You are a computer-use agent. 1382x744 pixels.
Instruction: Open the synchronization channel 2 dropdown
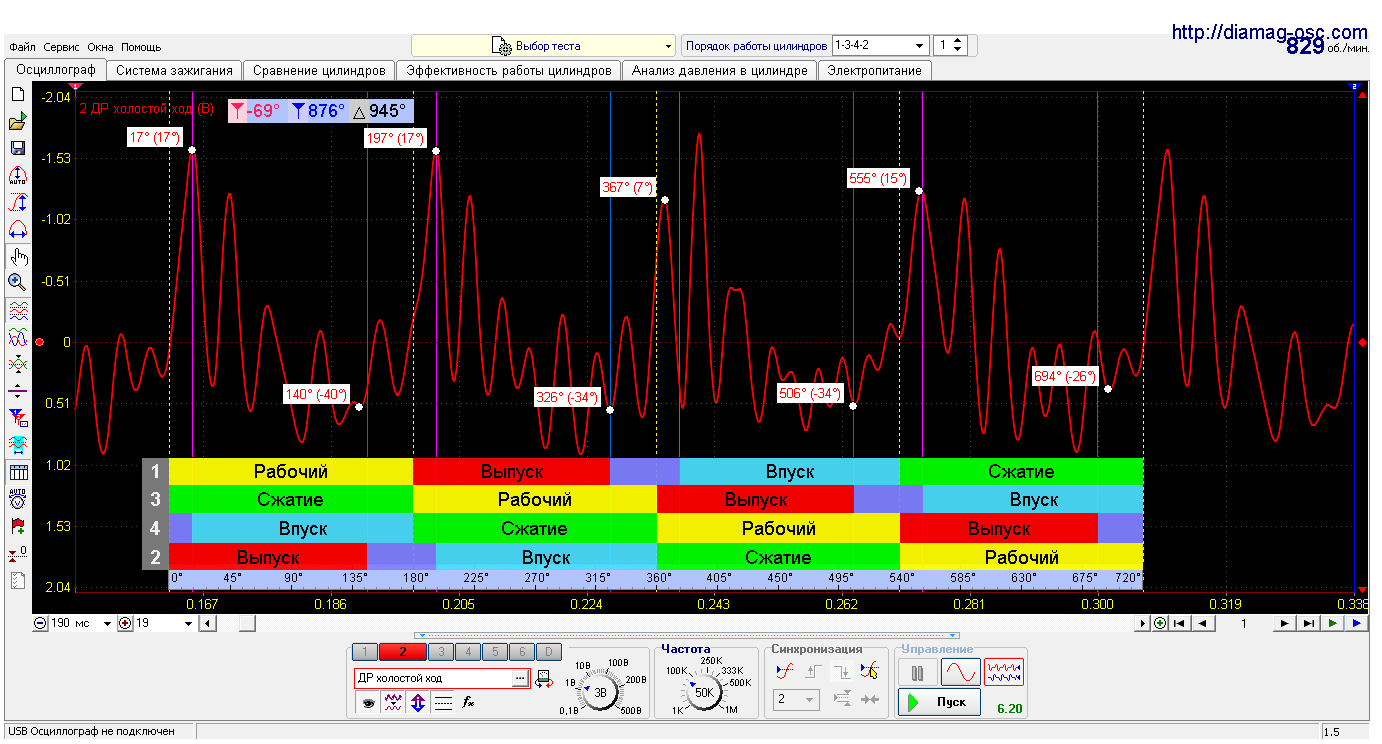pyautogui.click(x=797, y=700)
